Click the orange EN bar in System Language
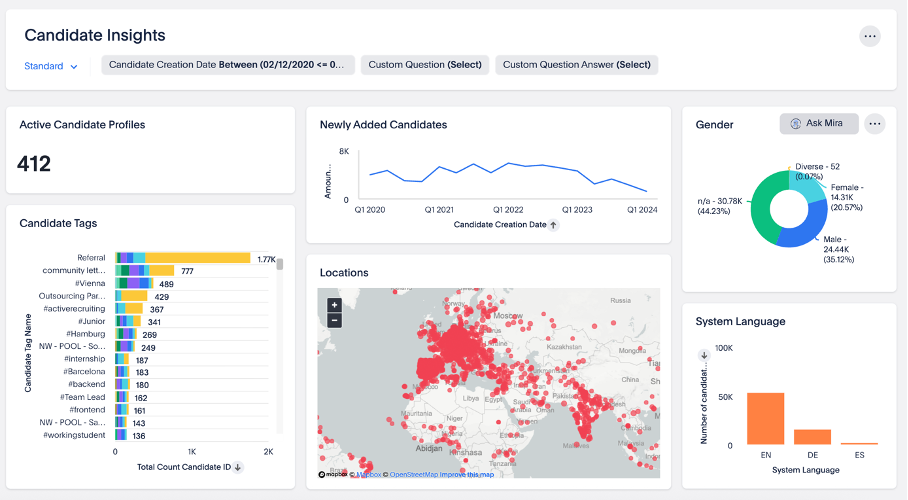This screenshot has height=500, width=908. [x=765, y=418]
